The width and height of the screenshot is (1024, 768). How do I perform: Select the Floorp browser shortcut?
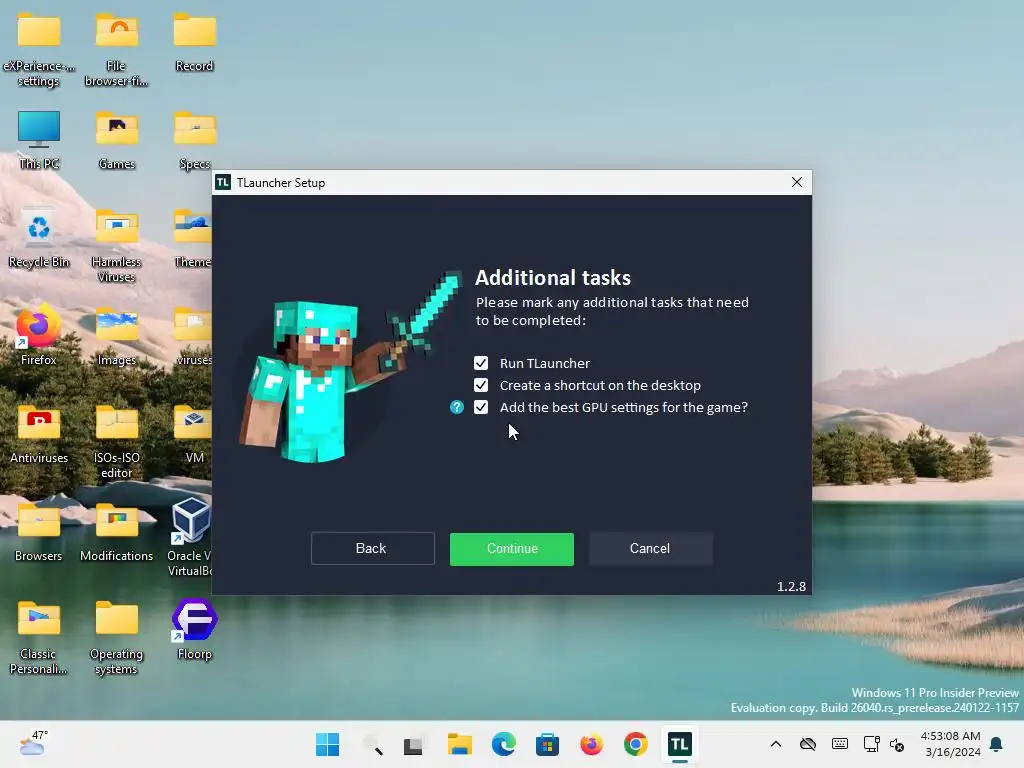tap(195, 629)
